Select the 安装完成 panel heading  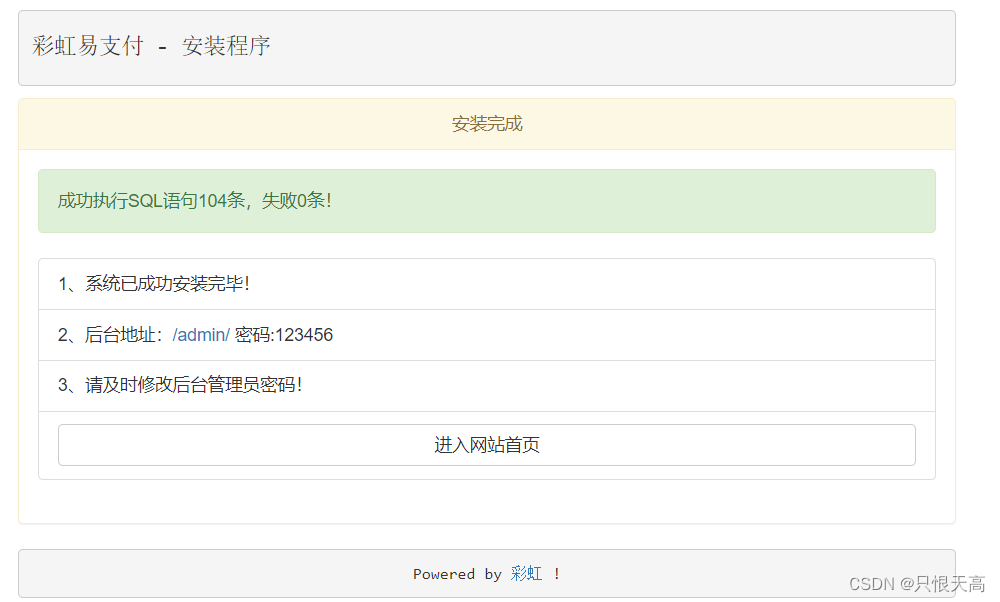point(487,124)
